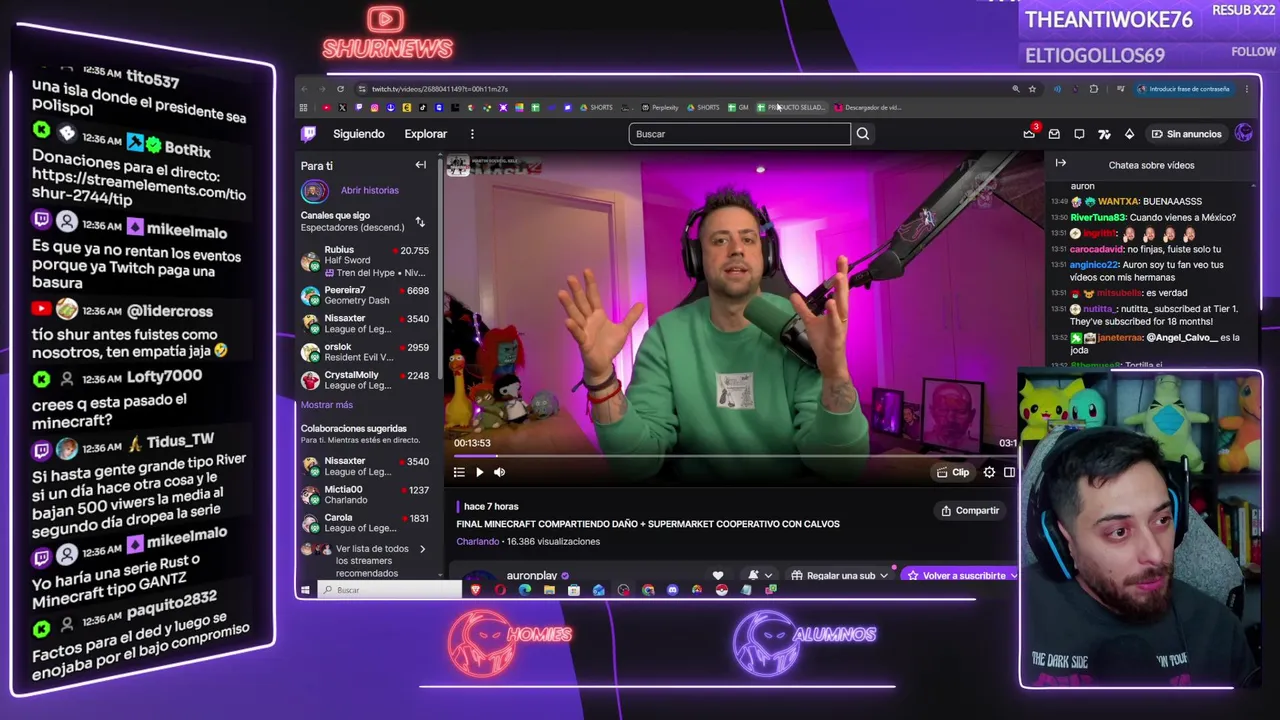Open Discord in taskbar
The width and height of the screenshot is (1280, 720).
click(672, 590)
